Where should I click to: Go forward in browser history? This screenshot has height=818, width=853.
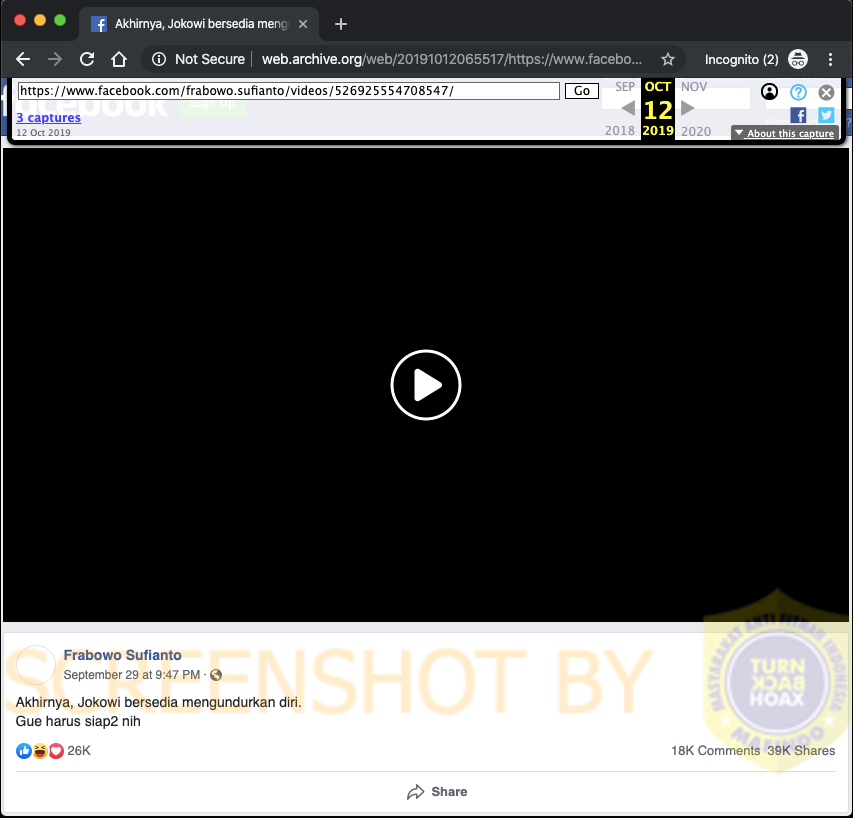pyautogui.click(x=55, y=59)
